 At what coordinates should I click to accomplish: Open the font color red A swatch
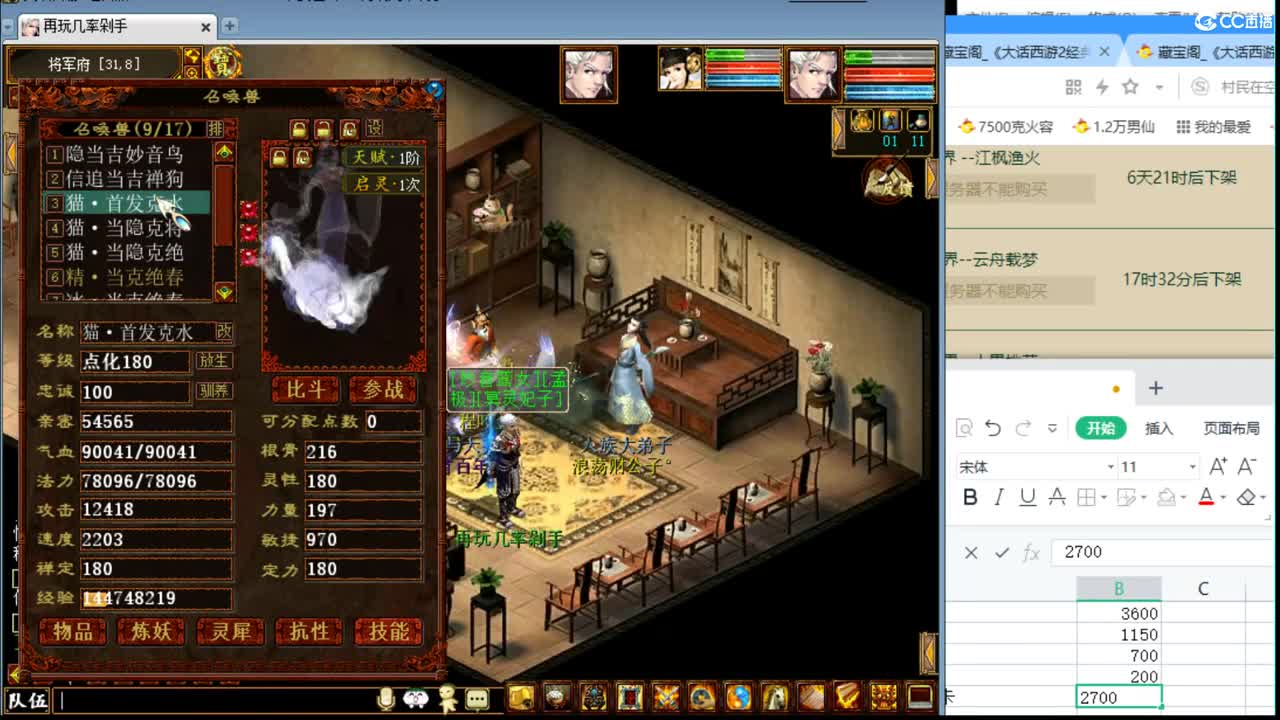pos(1206,498)
